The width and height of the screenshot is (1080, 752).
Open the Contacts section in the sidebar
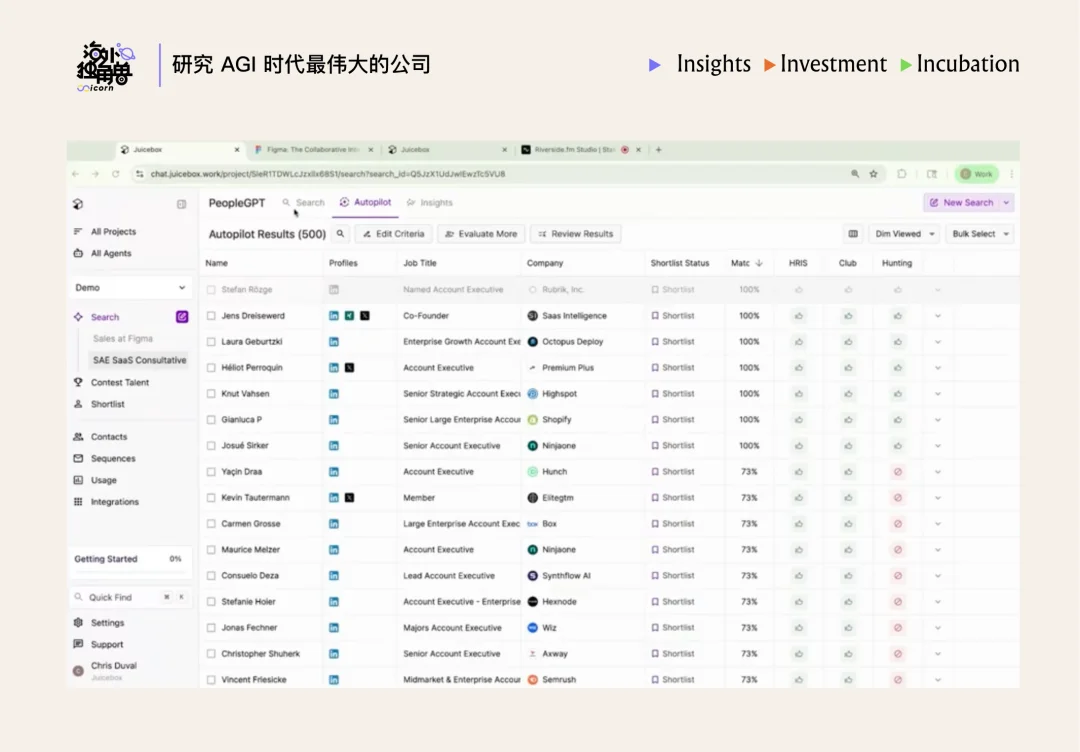click(x=108, y=436)
